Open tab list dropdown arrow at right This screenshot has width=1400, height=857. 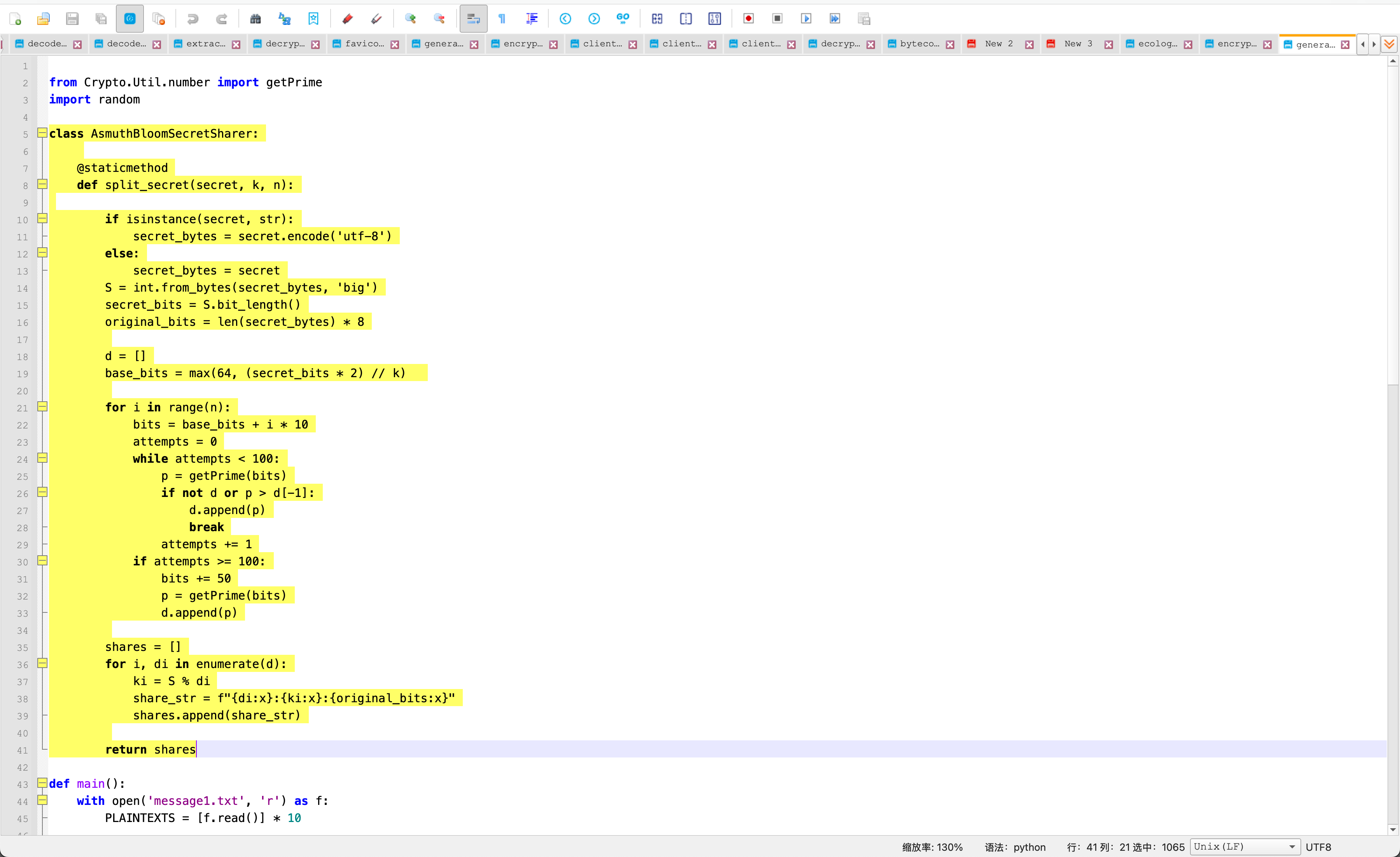pyautogui.click(x=1389, y=44)
